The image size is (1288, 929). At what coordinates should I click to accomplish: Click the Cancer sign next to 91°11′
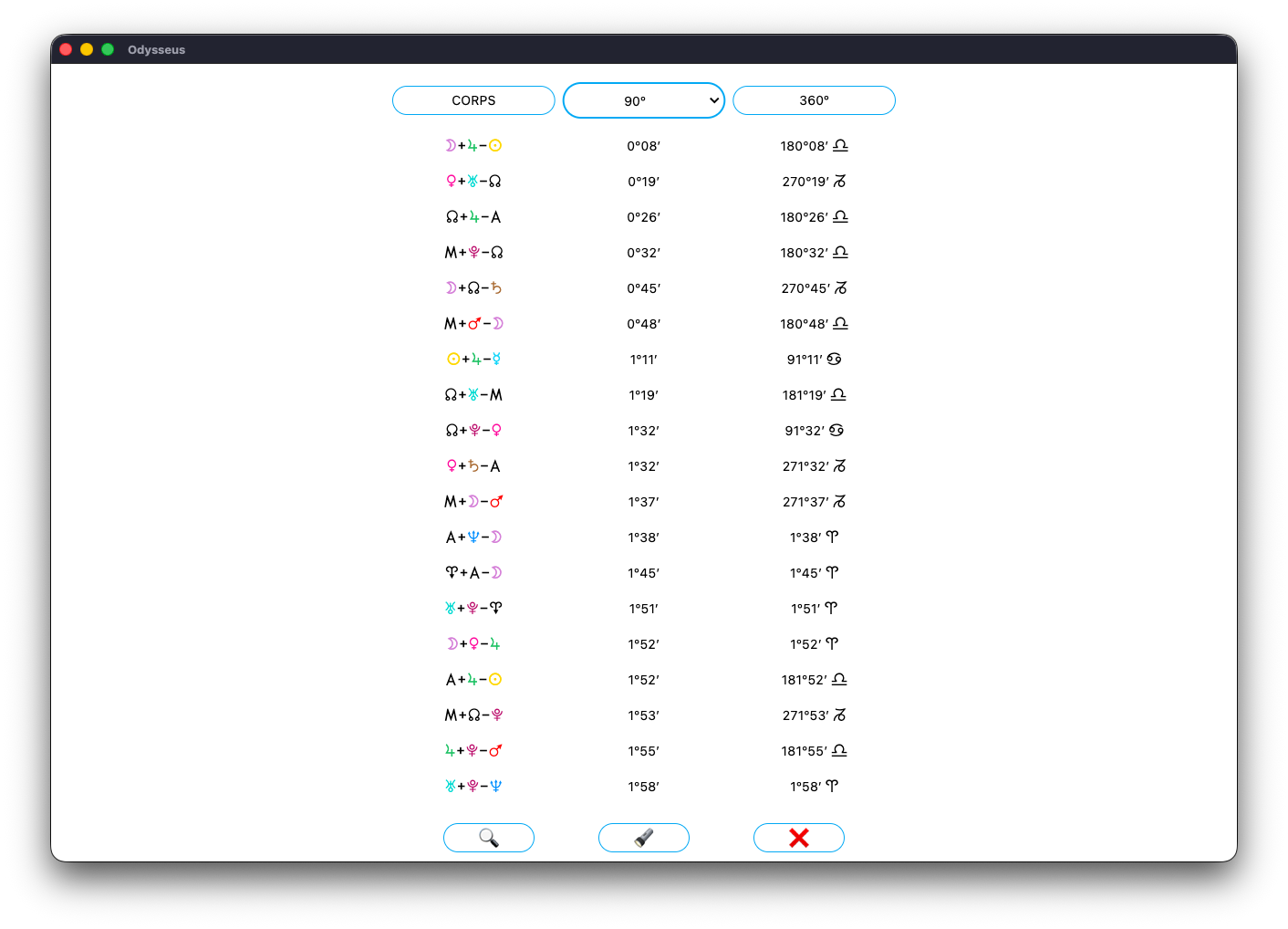[x=834, y=360]
